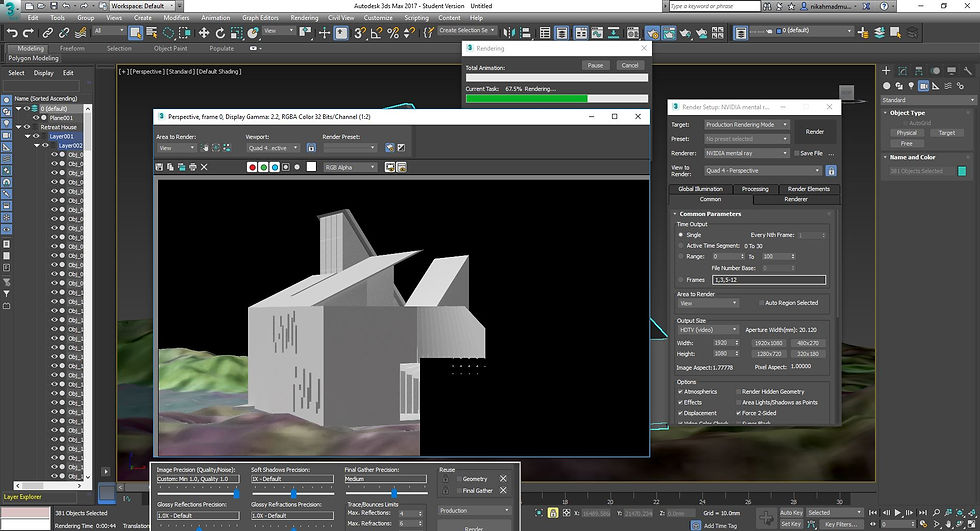This screenshot has height=531, width=980.
Task: Click the Target light object type button
Action: (946, 132)
